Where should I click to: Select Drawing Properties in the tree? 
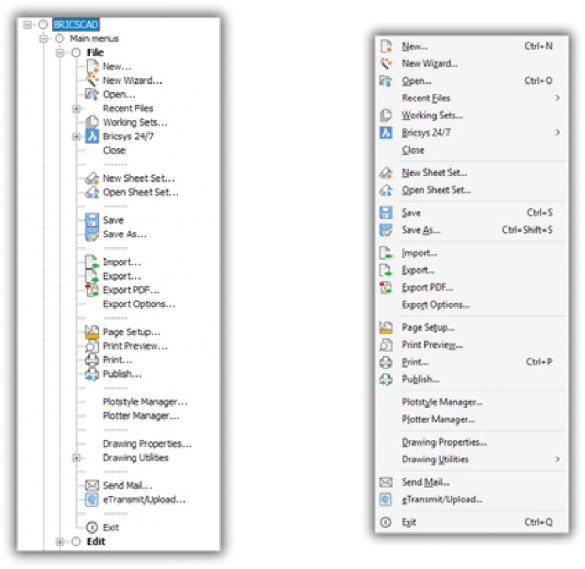147,444
